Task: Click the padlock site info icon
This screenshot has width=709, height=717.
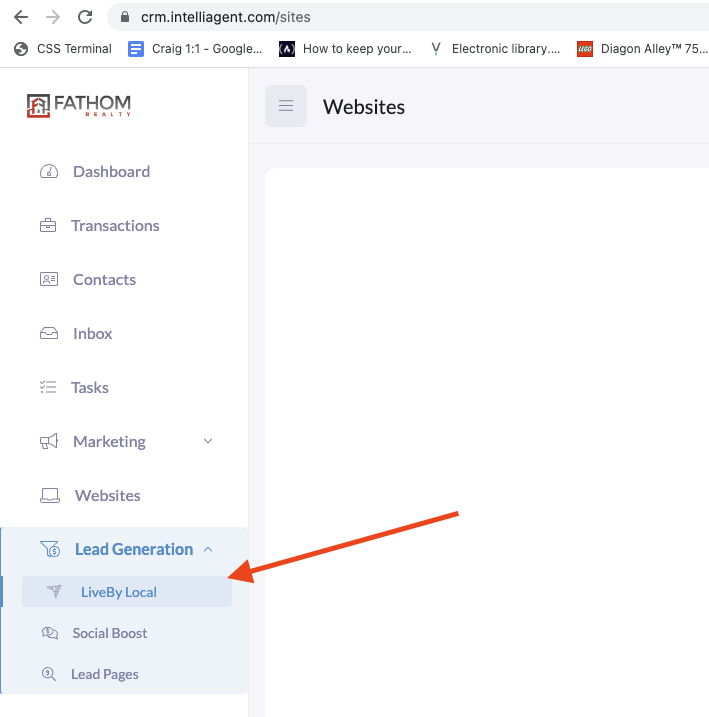Action: [x=125, y=17]
